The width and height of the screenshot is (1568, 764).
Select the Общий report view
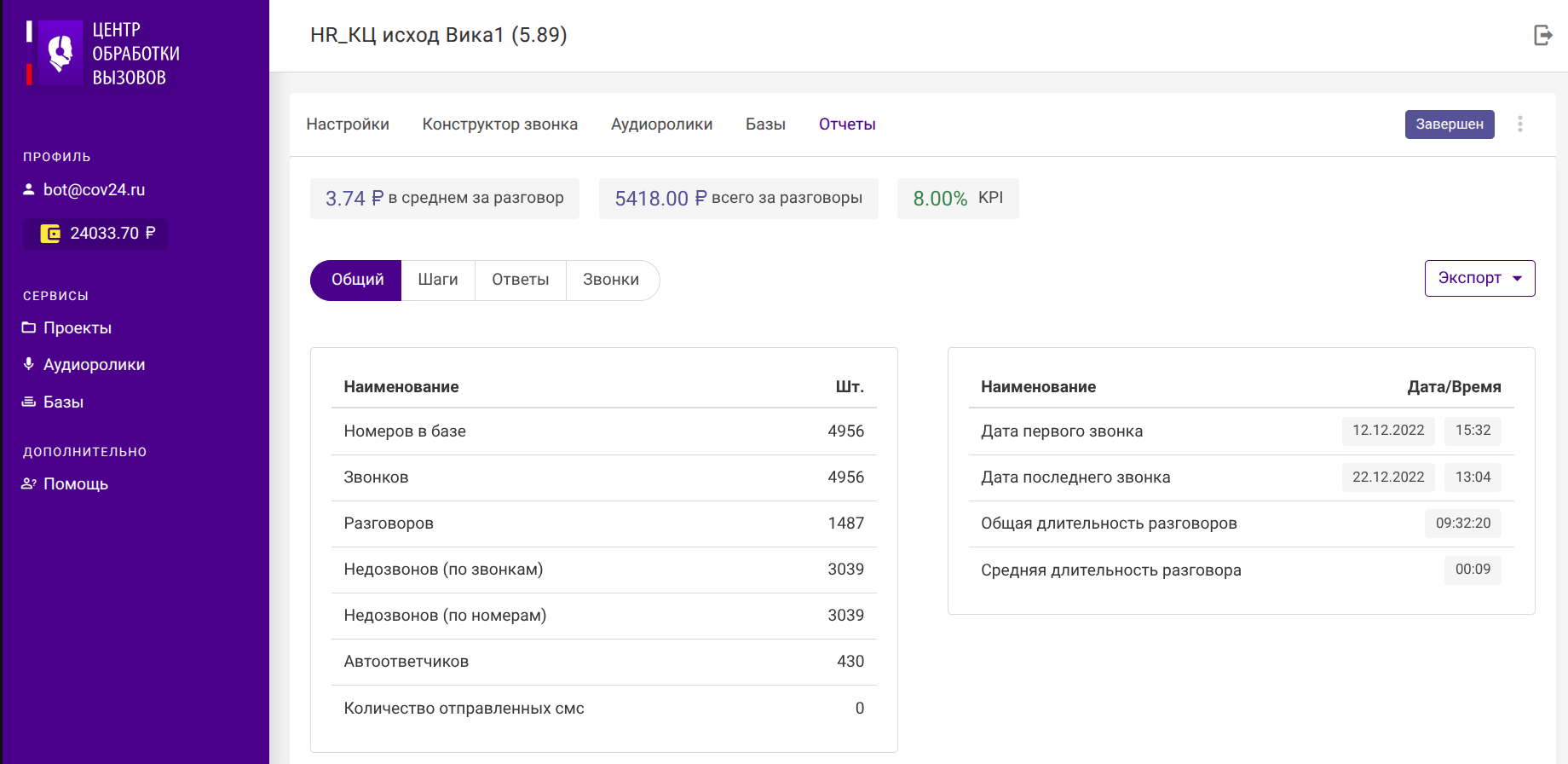[356, 281]
